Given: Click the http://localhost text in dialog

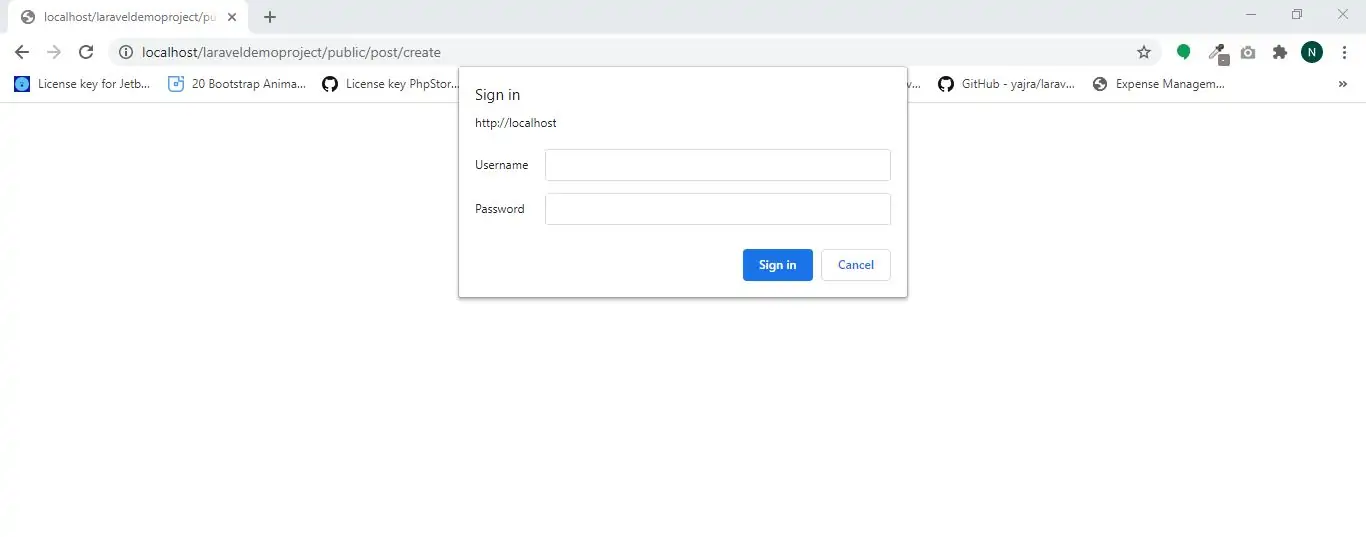Looking at the screenshot, I should [x=516, y=123].
